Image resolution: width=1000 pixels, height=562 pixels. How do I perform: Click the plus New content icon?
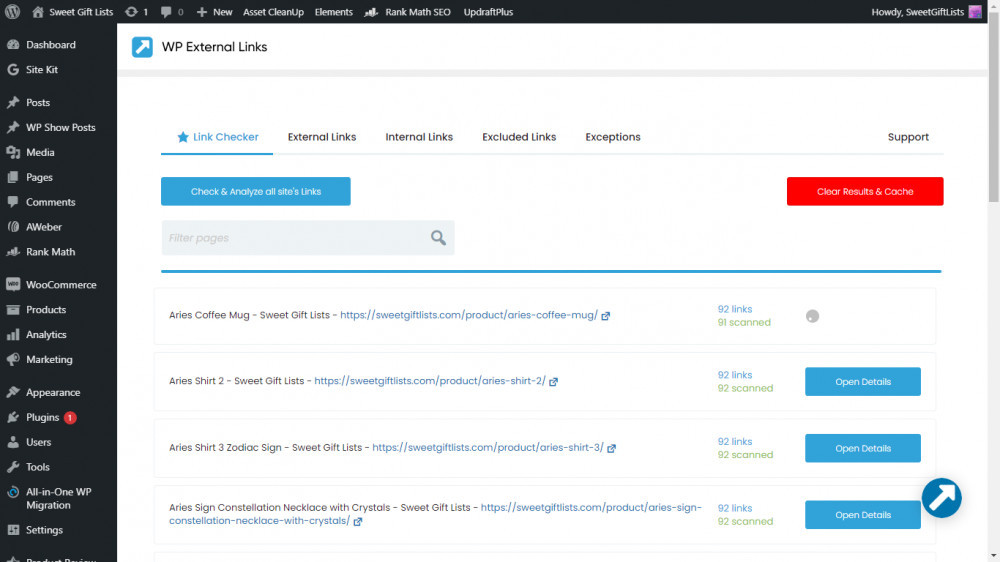[x=202, y=11]
